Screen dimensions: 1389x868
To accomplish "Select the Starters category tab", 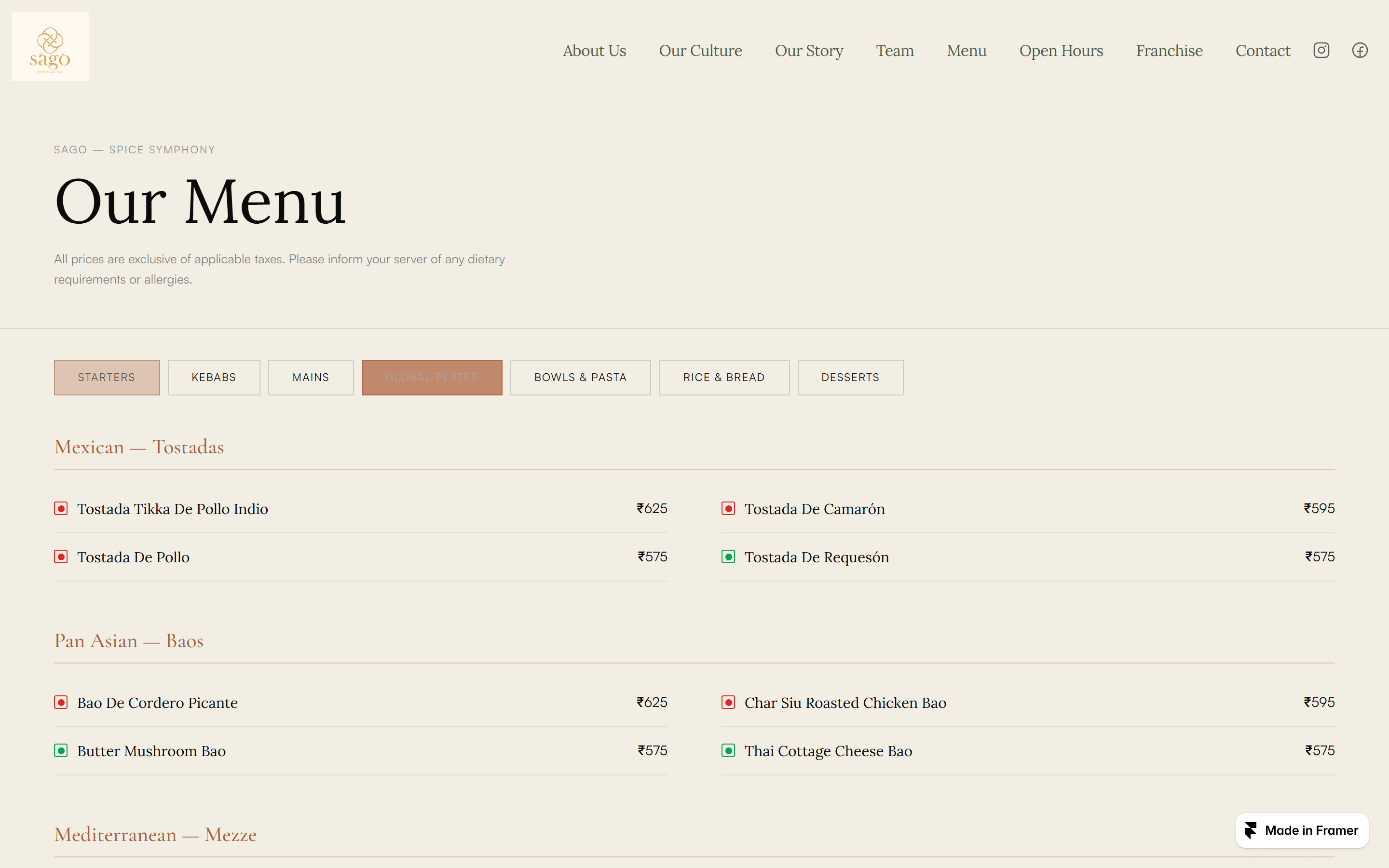I will tap(107, 377).
